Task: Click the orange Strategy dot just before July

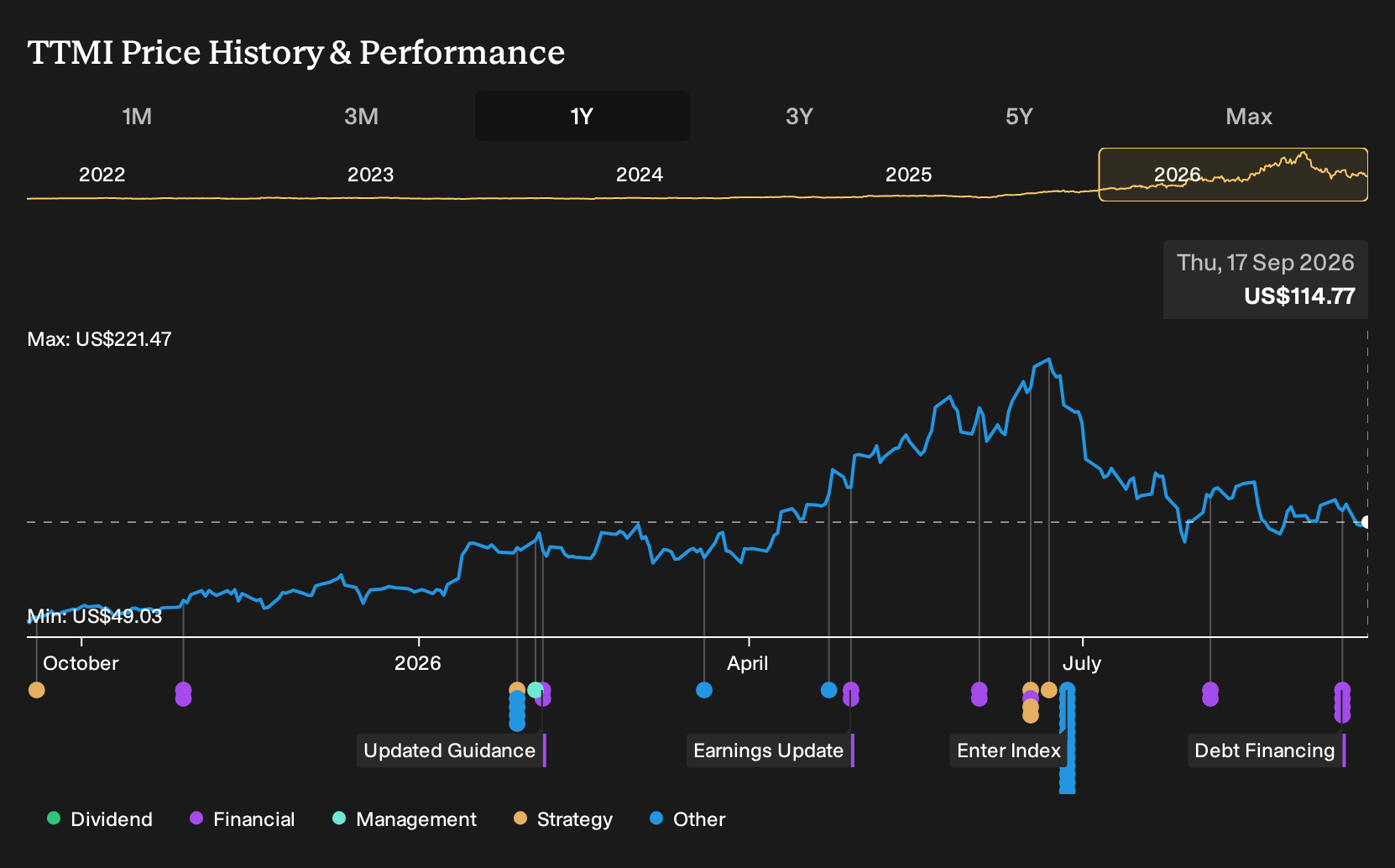Action: tap(1048, 690)
